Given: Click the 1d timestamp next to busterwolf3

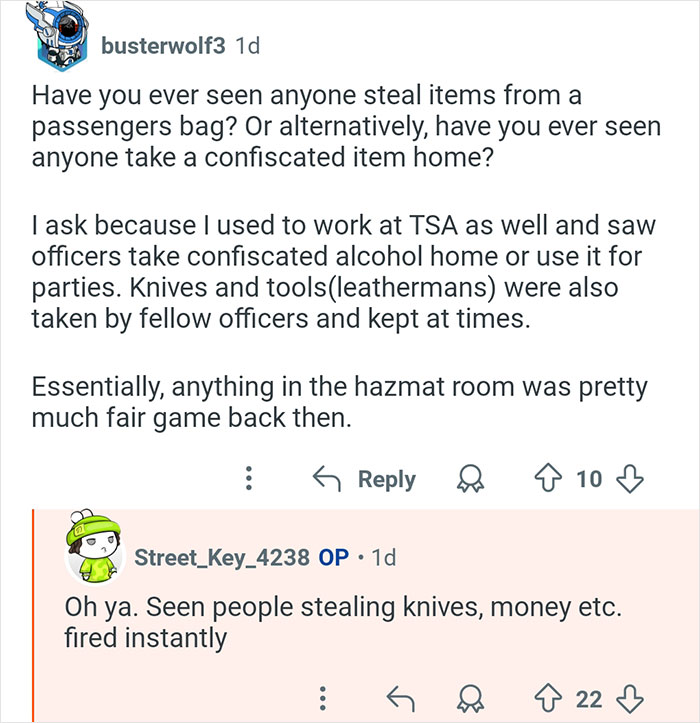Looking at the screenshot, I should tap(246, 46).
